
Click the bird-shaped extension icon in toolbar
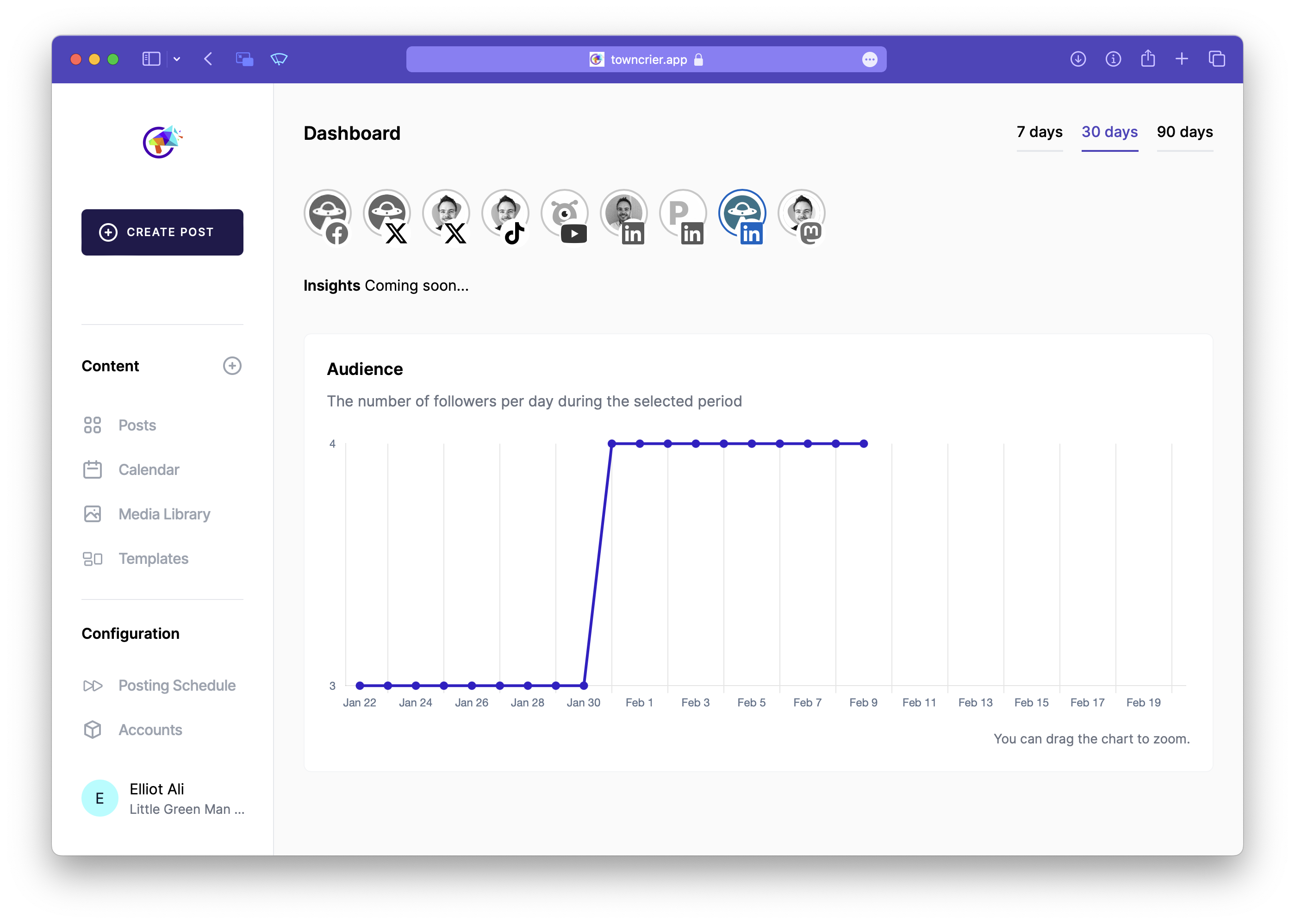click(x=279, y=59)
